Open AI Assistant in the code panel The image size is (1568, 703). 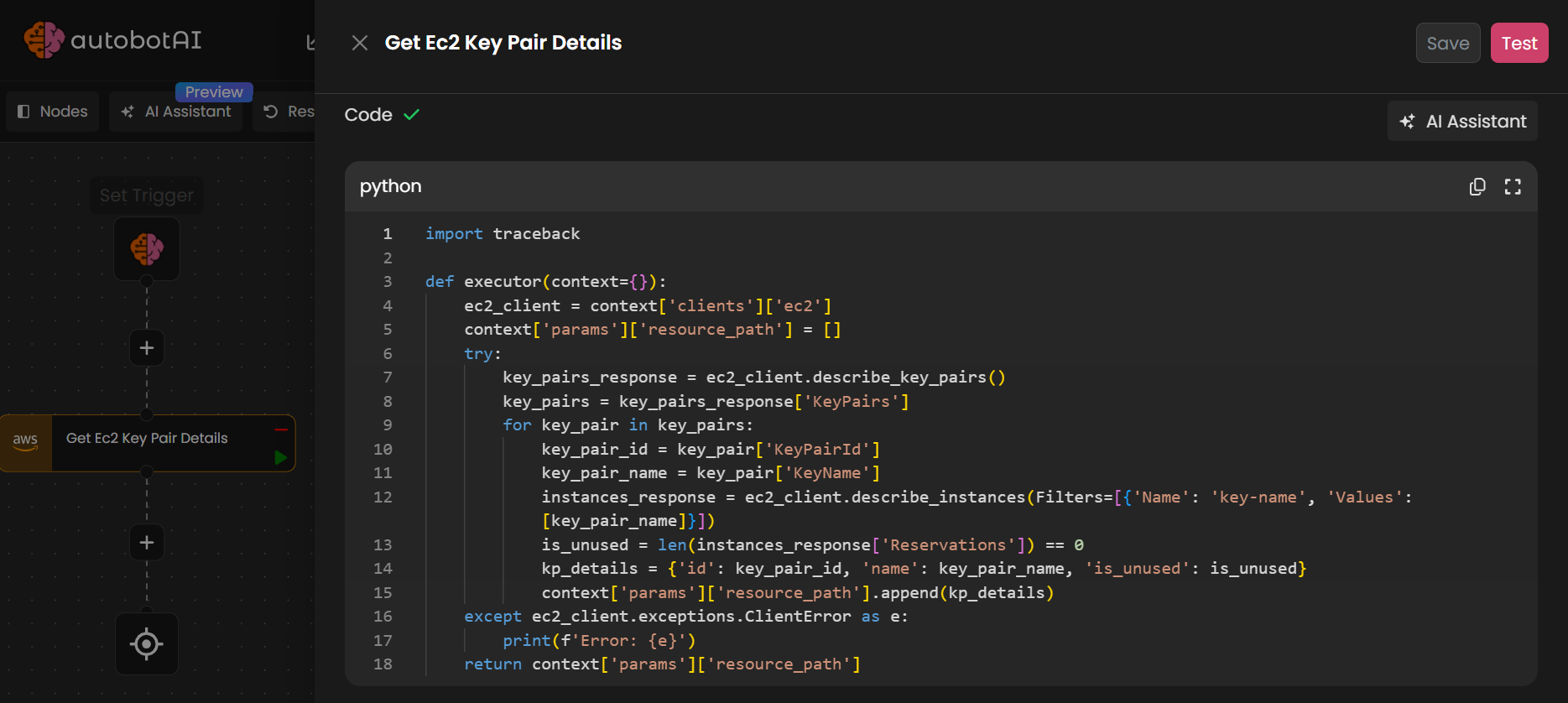pos(1462,121)
